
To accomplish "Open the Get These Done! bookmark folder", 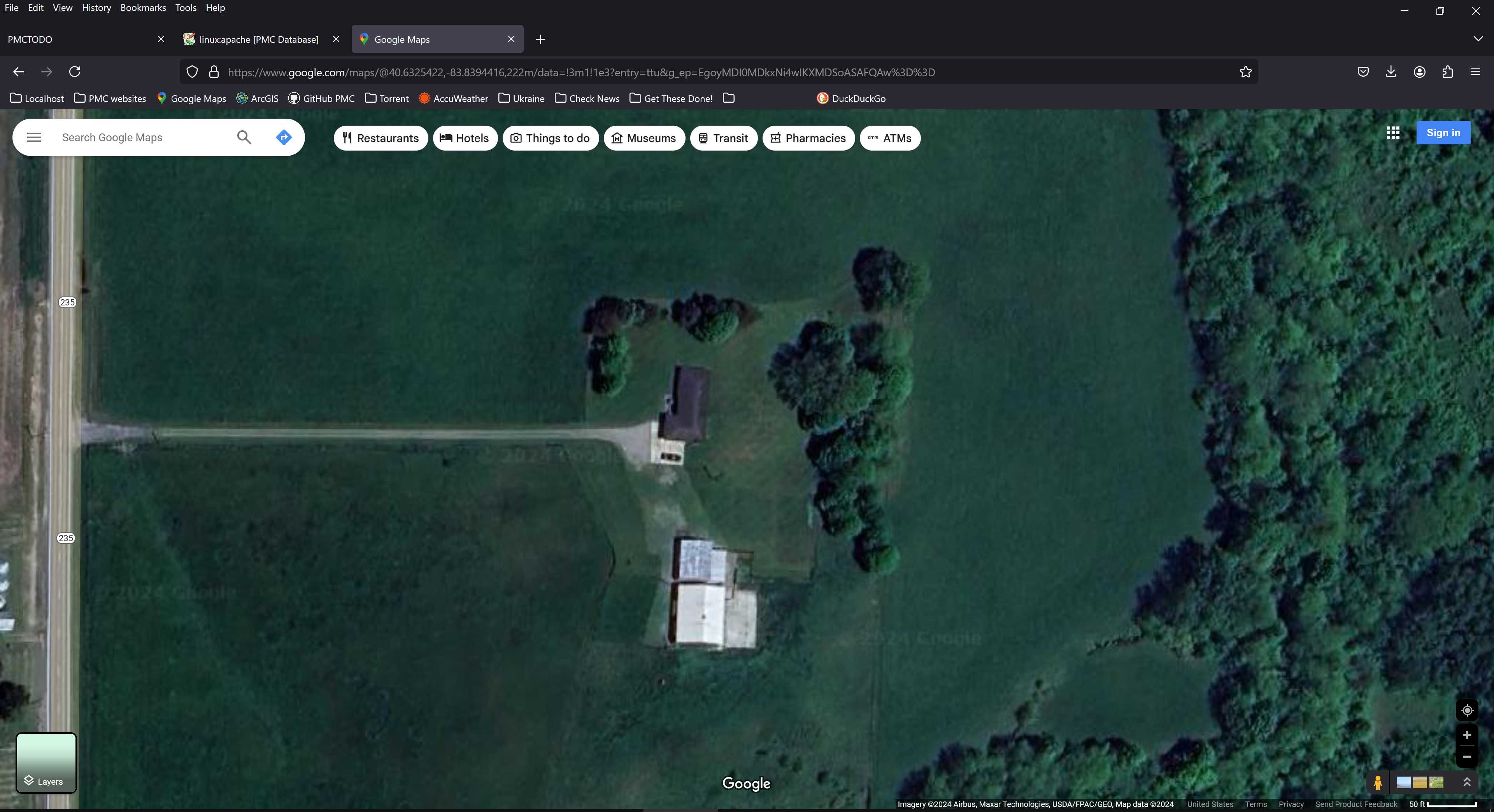I will pos(671,98).
